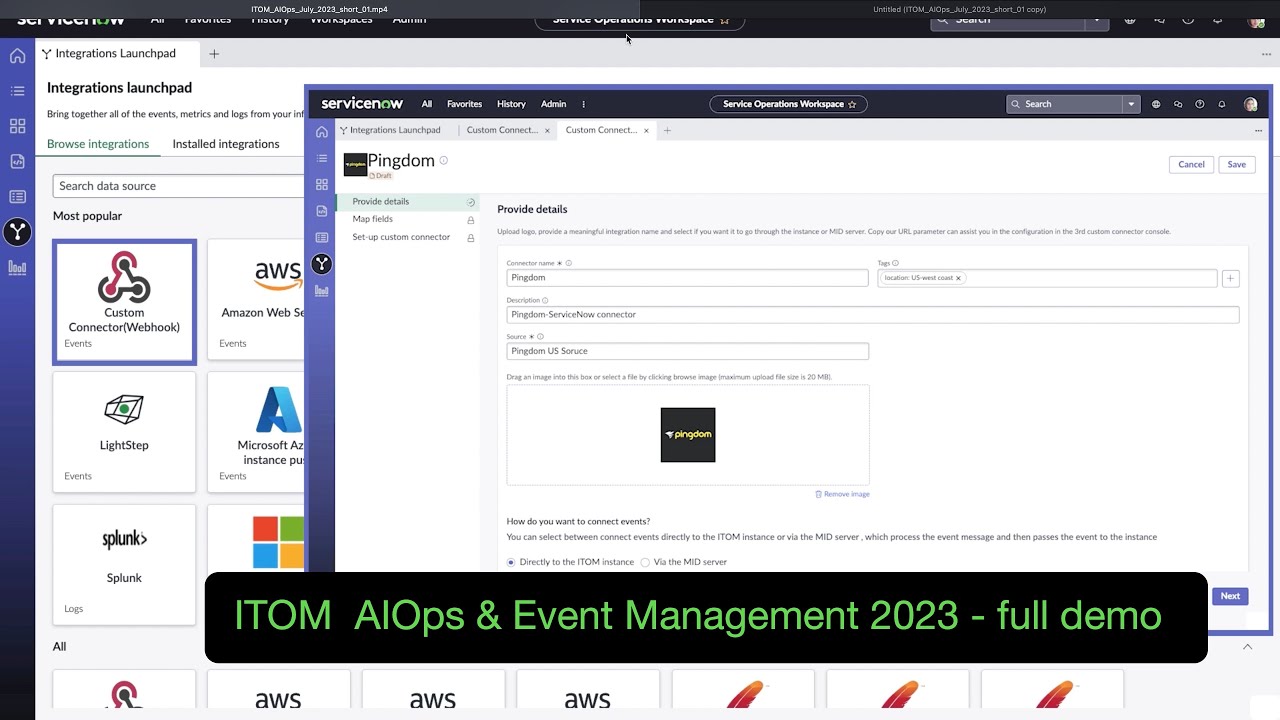Click bar chart icon in background sidebar
This screenshot has width=1280, height=720.
(x=17, y=267)
